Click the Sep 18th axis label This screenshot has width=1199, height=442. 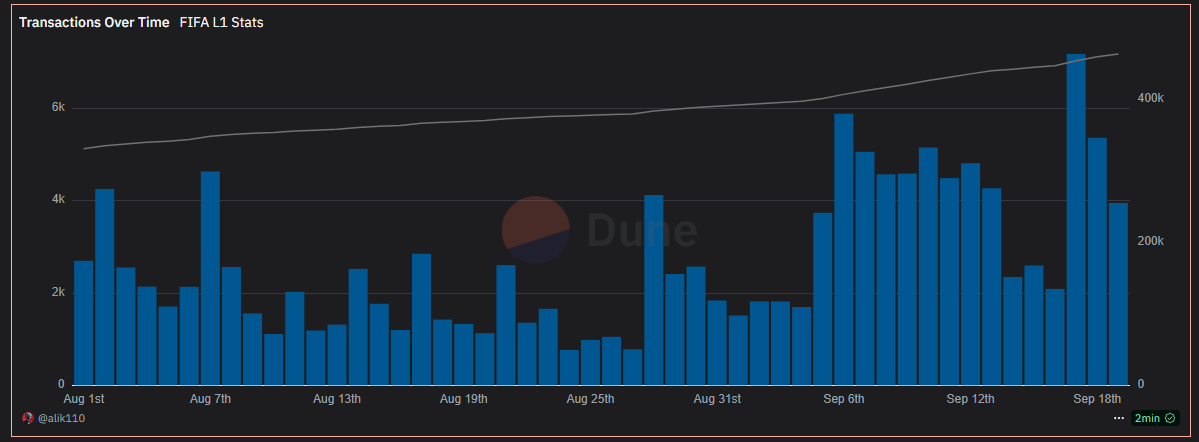pyautogui.click(x=1097, y=399)
